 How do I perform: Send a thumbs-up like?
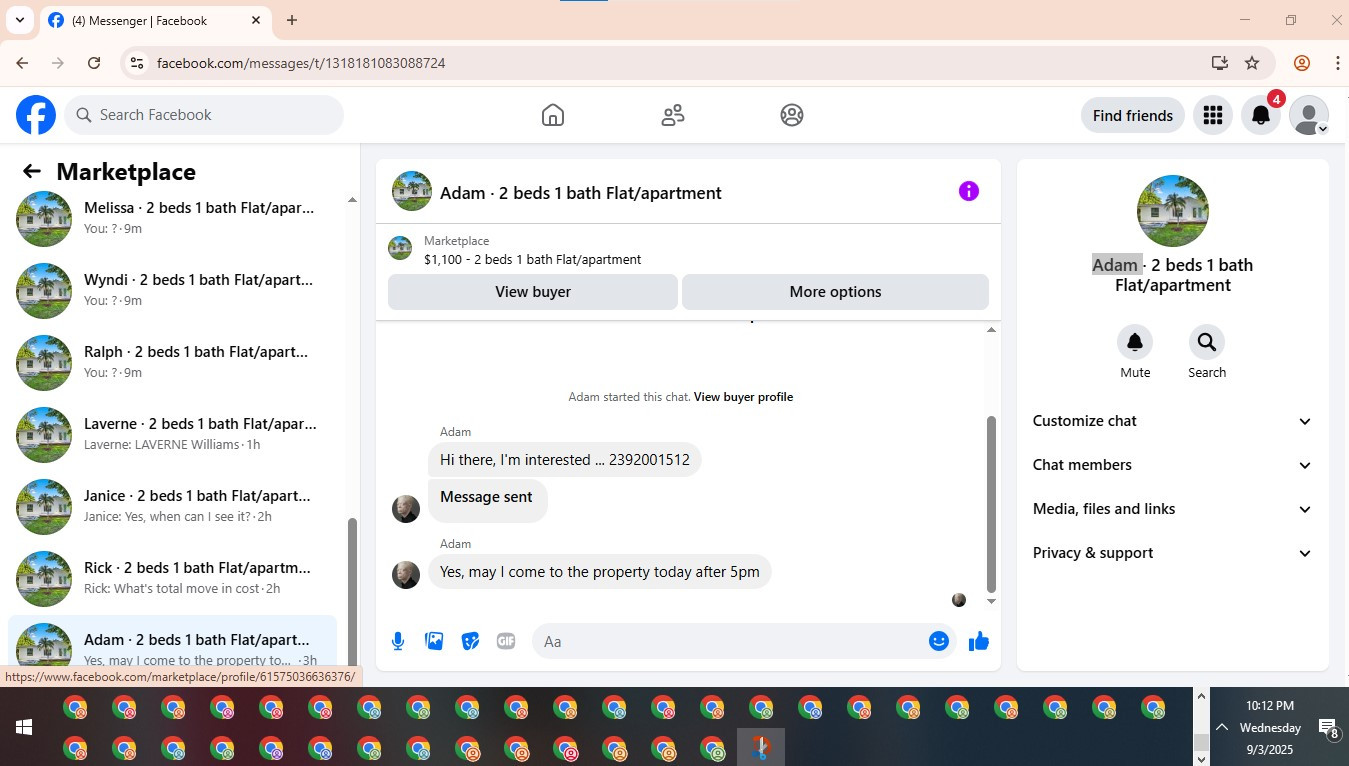click(x=979, y=641)
